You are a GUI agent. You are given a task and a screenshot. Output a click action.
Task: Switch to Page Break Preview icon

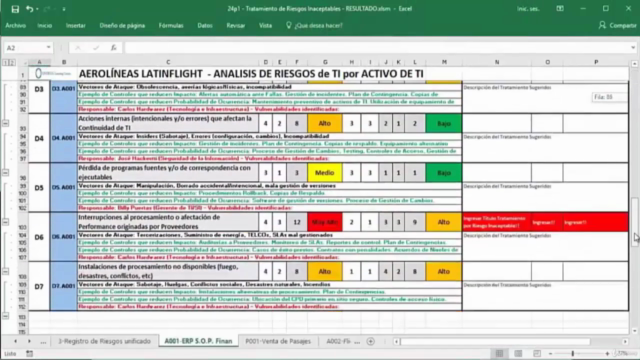(x=537, y=353)
